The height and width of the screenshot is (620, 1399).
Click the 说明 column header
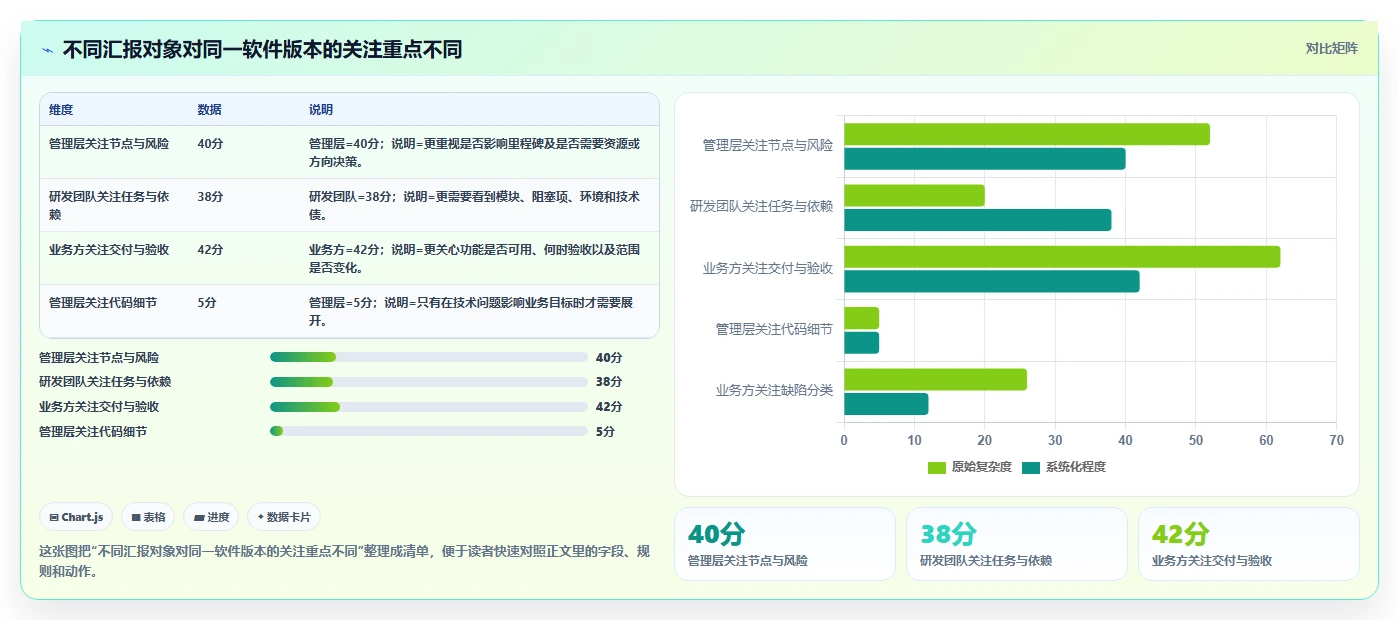click(x=321, y=109)
